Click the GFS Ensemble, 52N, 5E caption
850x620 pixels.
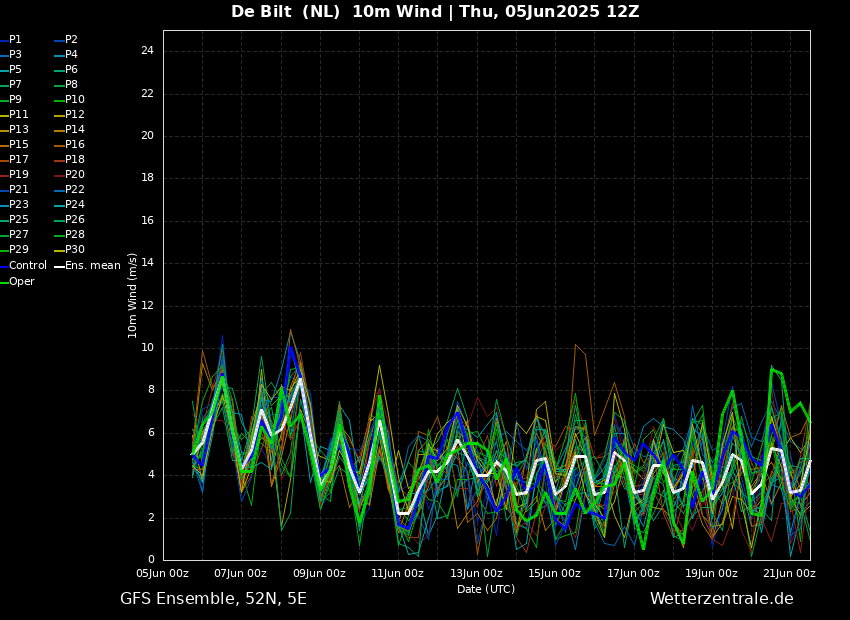pyautogui.click(x=213, y=599)
